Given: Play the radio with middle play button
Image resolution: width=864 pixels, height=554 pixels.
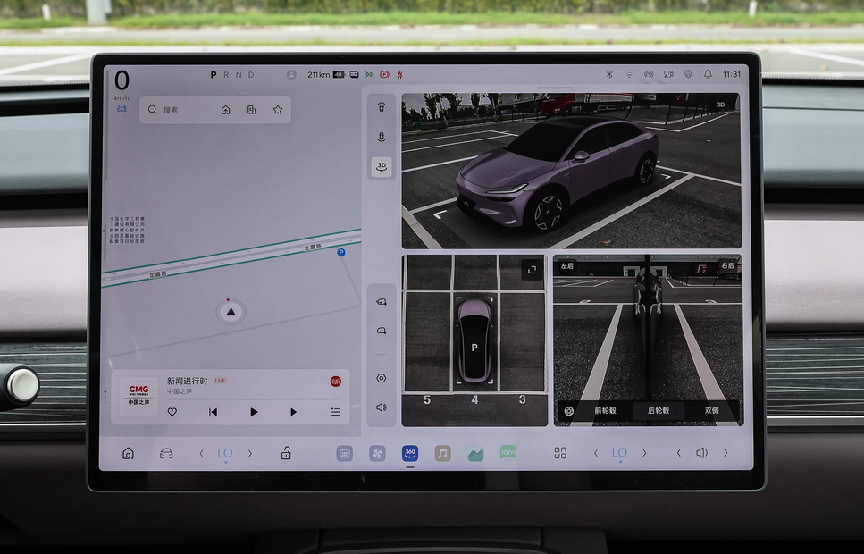Looking at the screenshot, I should click(x=253, y=412).
